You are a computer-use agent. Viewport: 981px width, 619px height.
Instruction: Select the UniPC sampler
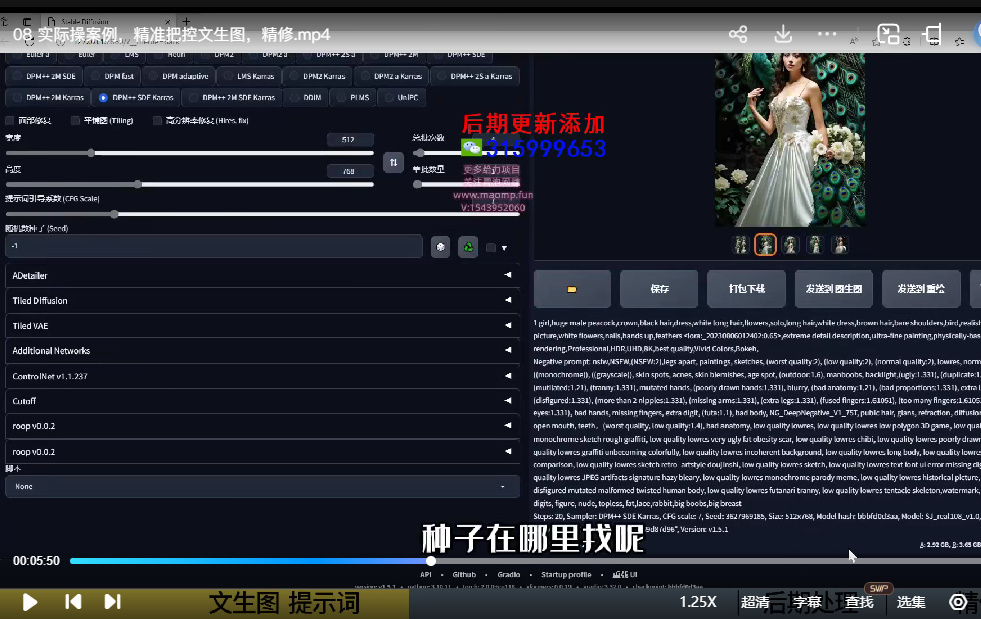(x=401, y=98)
